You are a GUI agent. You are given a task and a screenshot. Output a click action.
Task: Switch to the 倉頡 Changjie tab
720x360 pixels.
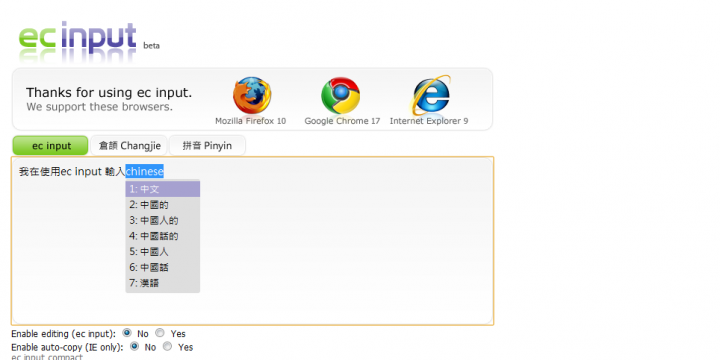point(129,146)
